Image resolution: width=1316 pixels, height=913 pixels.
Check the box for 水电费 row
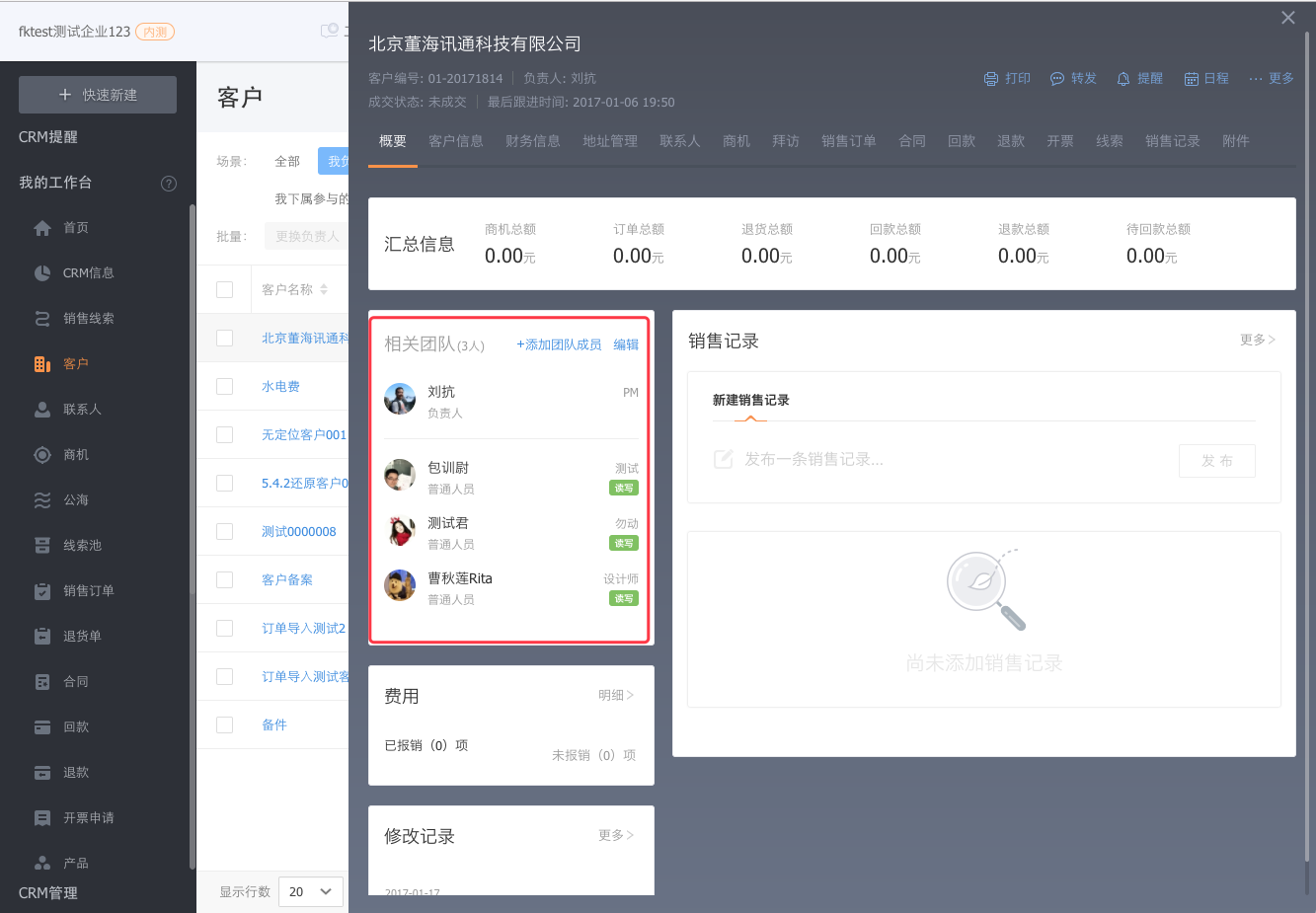(225, 386)
